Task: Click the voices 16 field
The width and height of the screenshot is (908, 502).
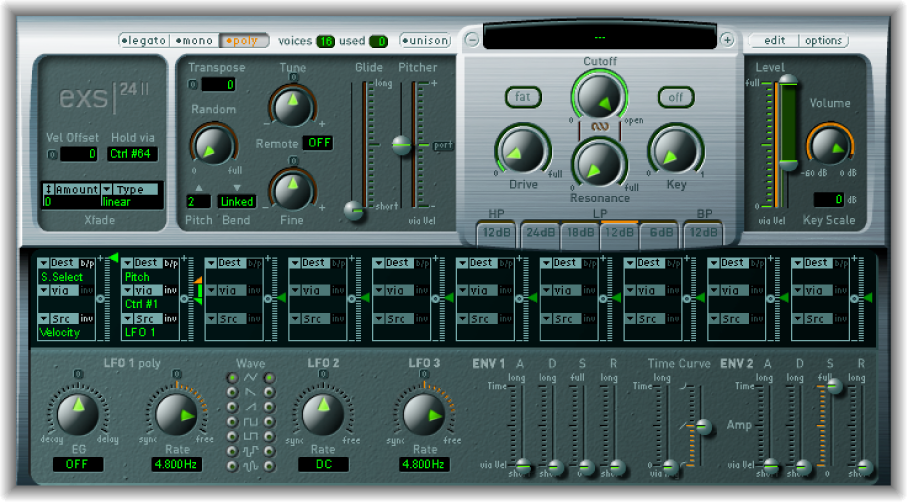Action: [325, 41]
